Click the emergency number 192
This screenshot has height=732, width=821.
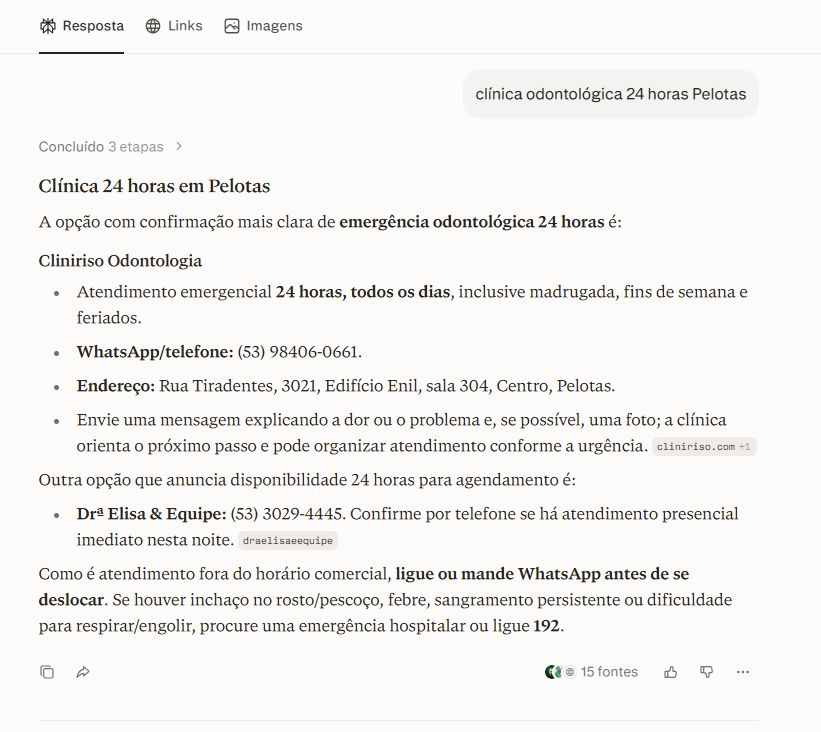[547, 626]
